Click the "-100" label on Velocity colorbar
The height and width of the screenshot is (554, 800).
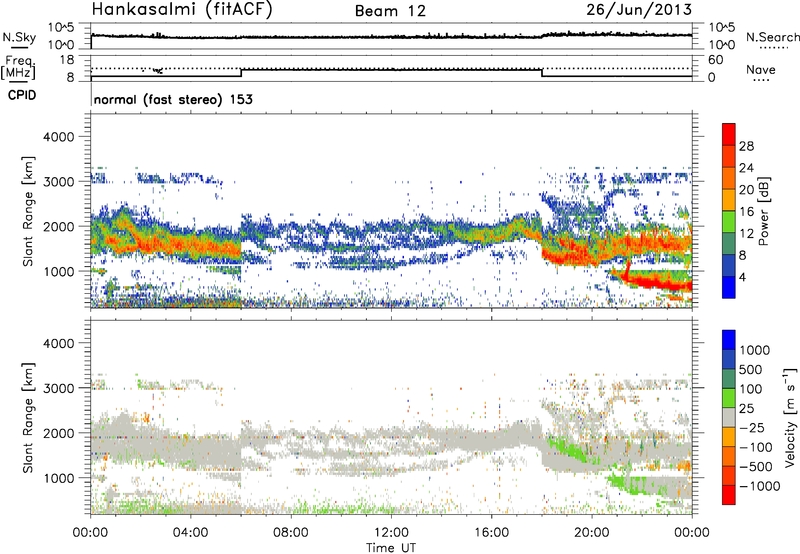point(756,447)
